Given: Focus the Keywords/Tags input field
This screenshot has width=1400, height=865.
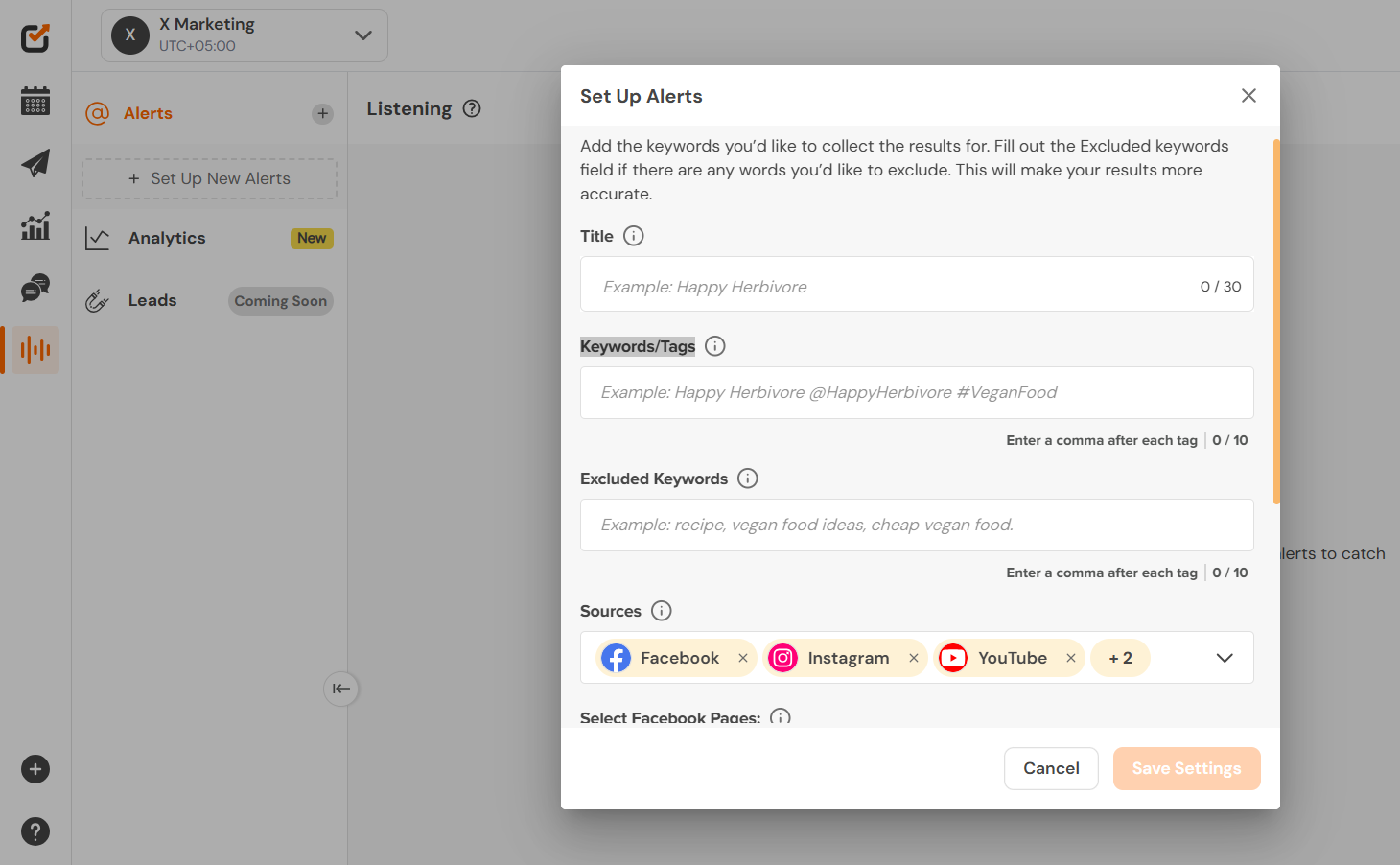Looking at the screenshot, I should (917, 392).
